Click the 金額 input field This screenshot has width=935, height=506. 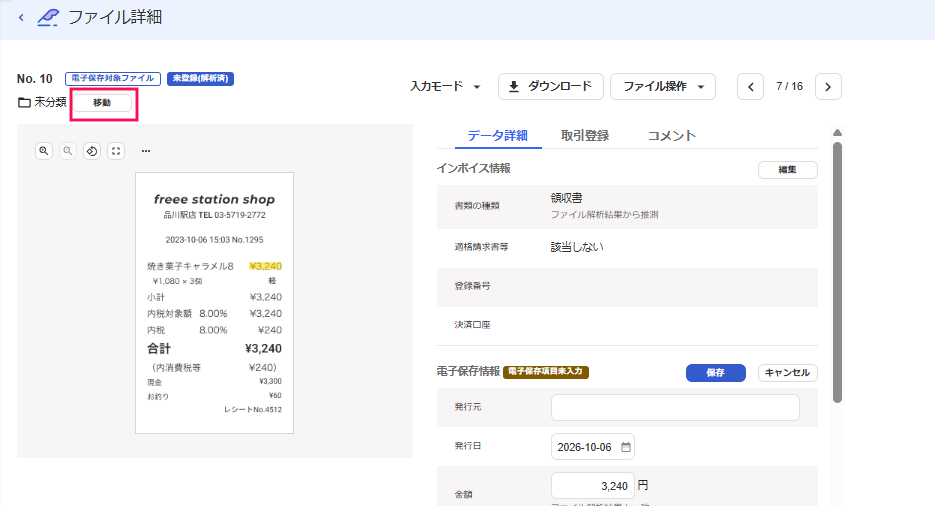point(593,486)
